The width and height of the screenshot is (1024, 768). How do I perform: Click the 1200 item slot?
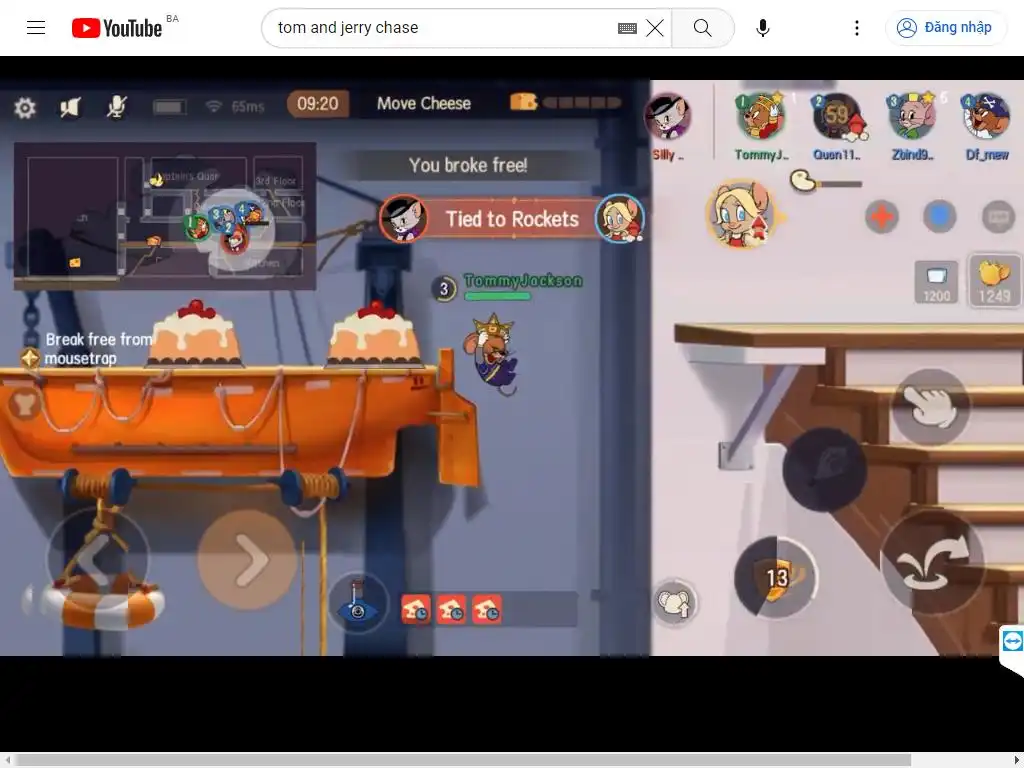pyautogui.click(x=936, y=281)
